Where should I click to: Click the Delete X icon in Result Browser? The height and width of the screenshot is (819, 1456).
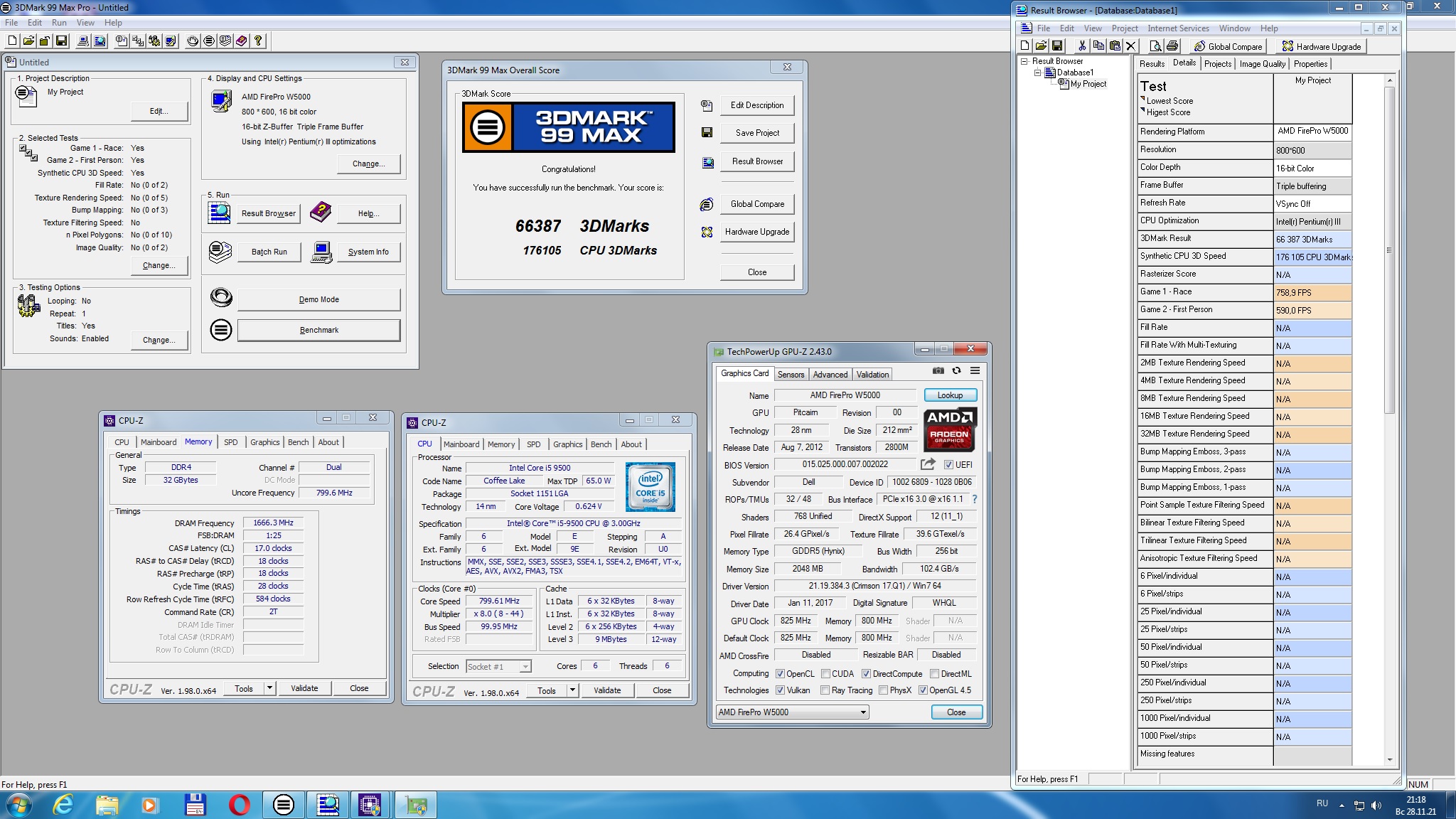point(1131,46)
